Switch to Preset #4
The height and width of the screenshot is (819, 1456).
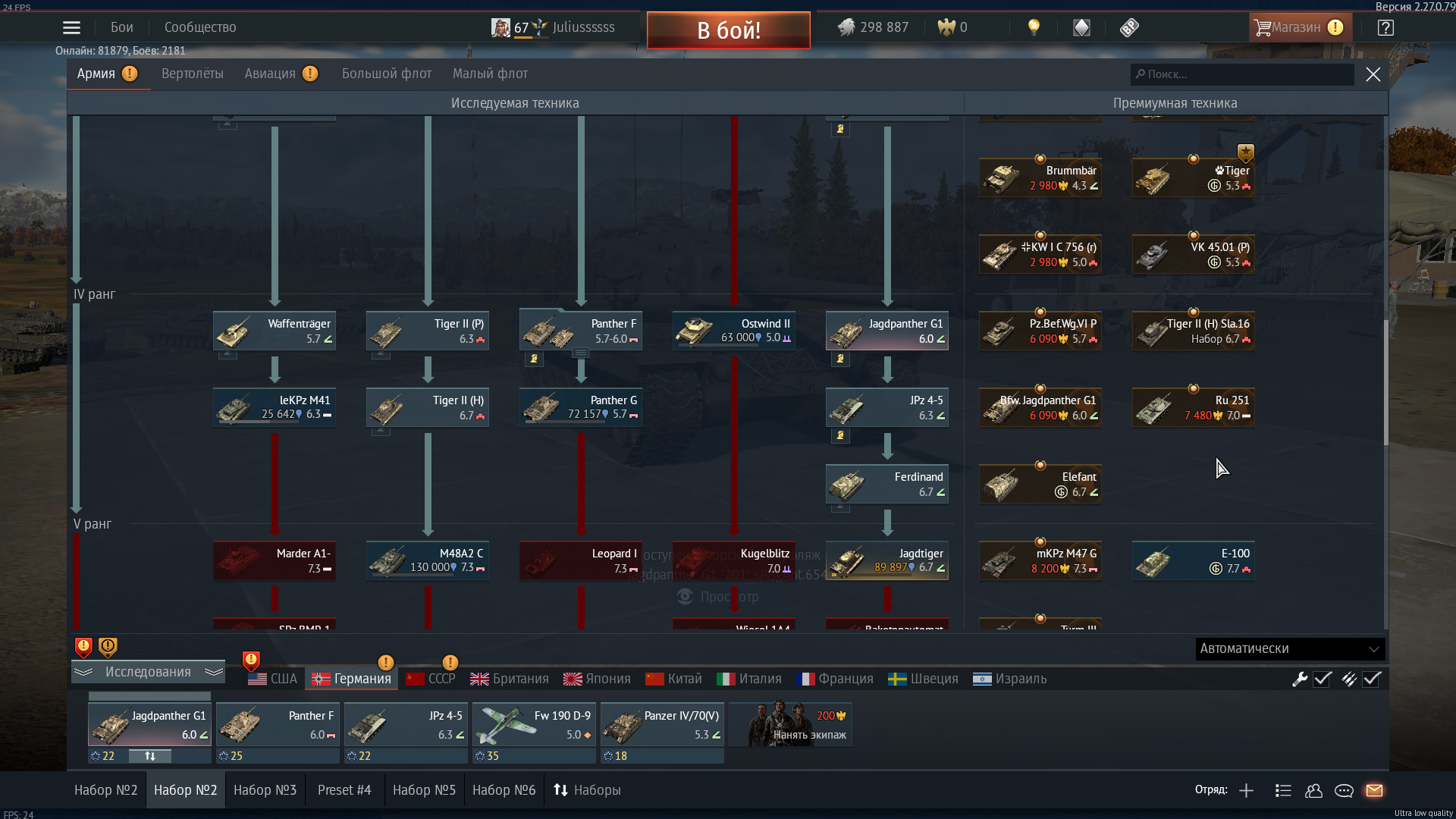344,790
